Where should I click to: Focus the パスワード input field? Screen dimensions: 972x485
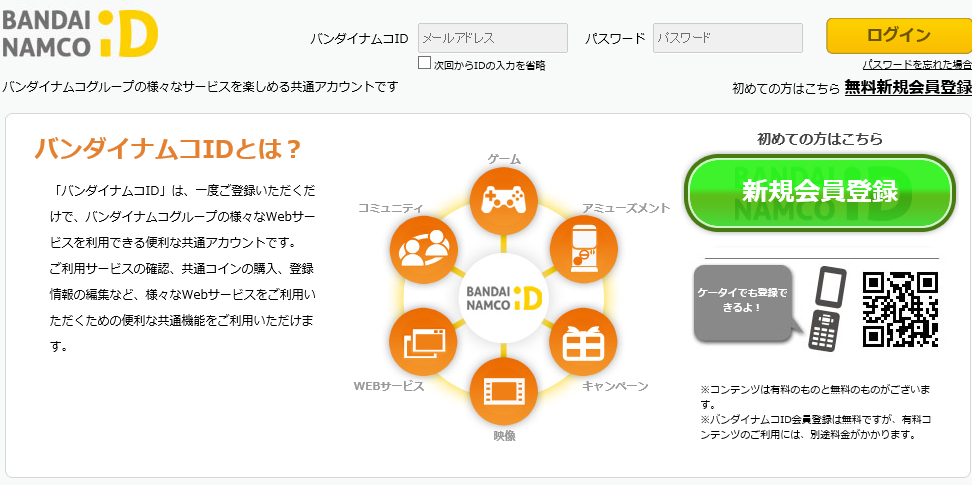(x=728, y=38)
